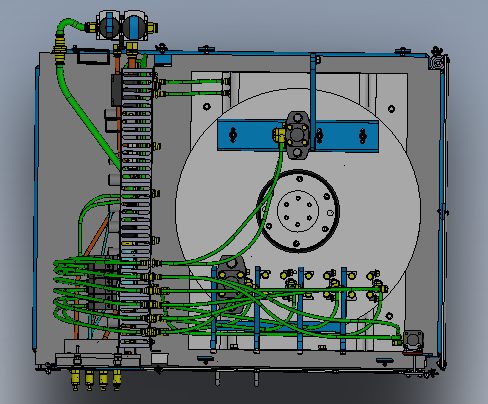Select the black ring flange at center
Viewport: 488px width, 404px height.
pyautogui.click(x=298, y=211)
